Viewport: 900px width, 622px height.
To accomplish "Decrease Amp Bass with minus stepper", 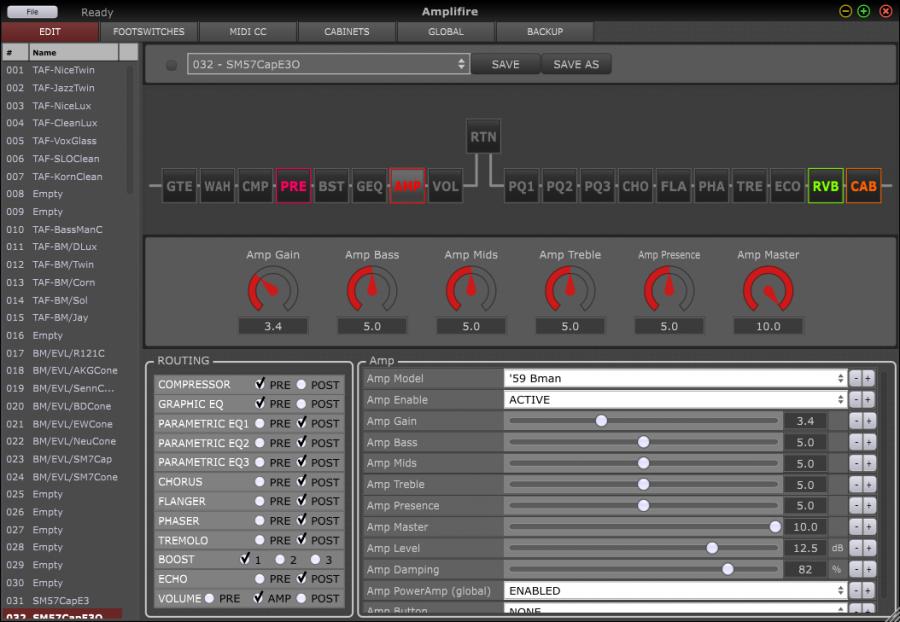I will (x=856, y=442).
